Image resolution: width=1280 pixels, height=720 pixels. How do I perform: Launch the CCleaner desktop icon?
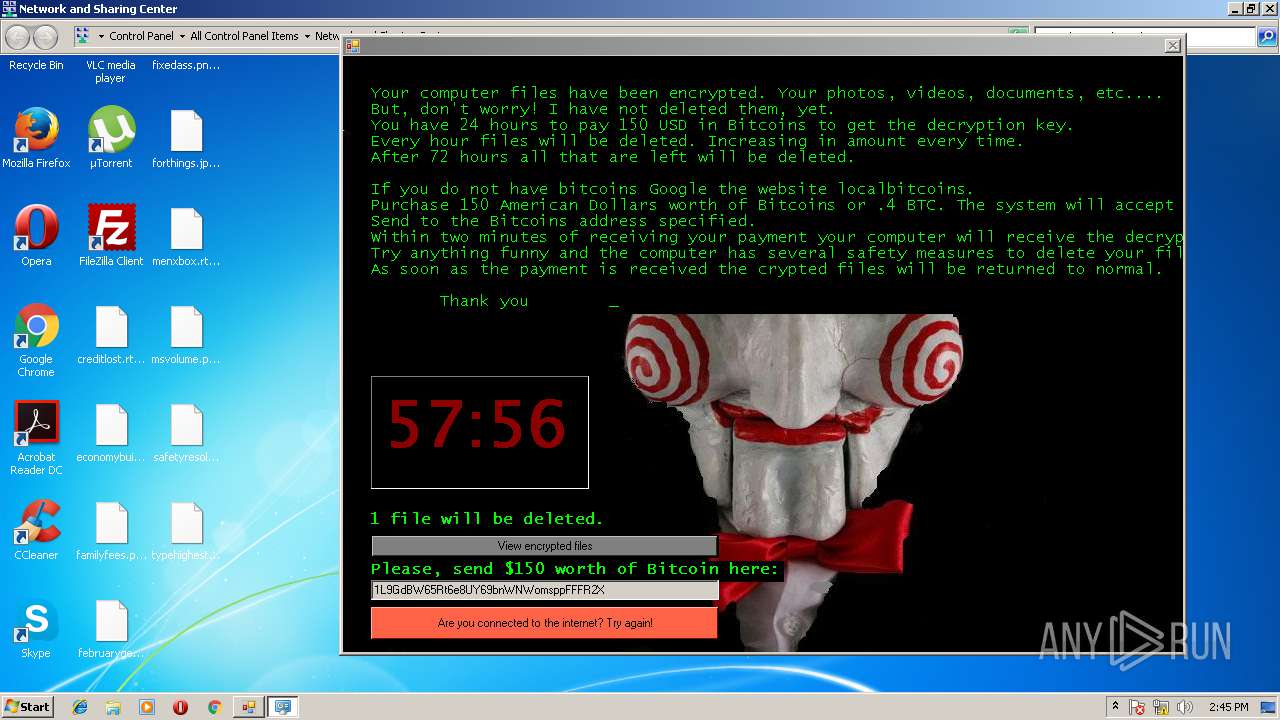[x=36, y=522]
